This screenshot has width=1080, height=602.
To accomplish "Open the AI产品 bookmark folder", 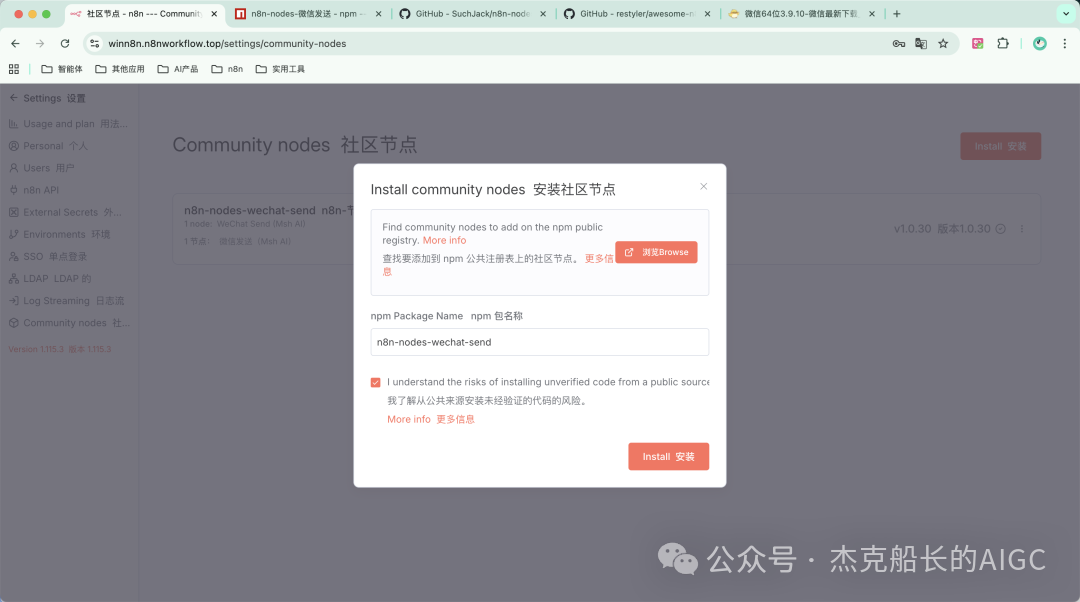I will click(x=178, y=69).
